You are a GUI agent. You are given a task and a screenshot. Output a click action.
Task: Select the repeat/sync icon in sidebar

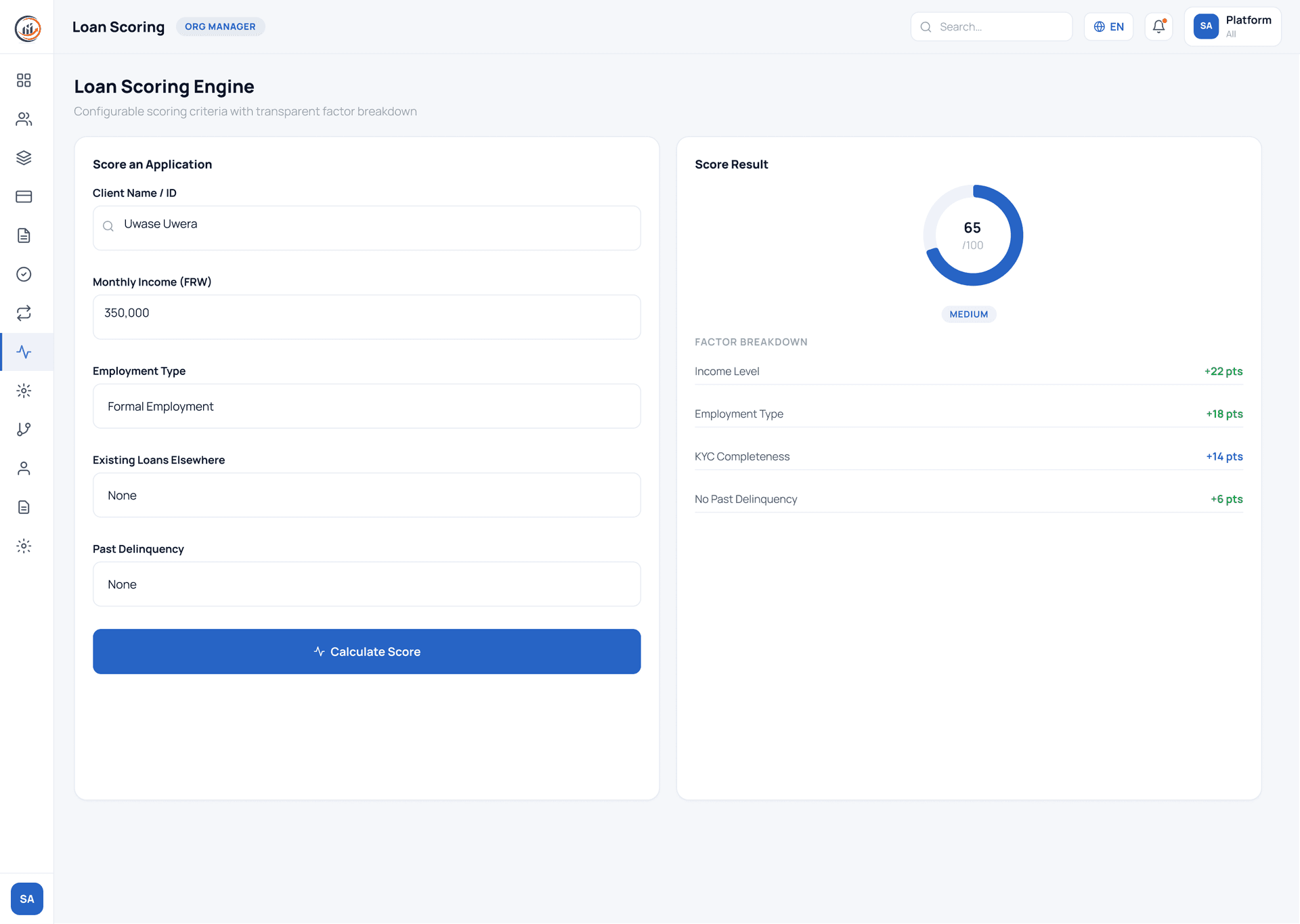point(24,313)
